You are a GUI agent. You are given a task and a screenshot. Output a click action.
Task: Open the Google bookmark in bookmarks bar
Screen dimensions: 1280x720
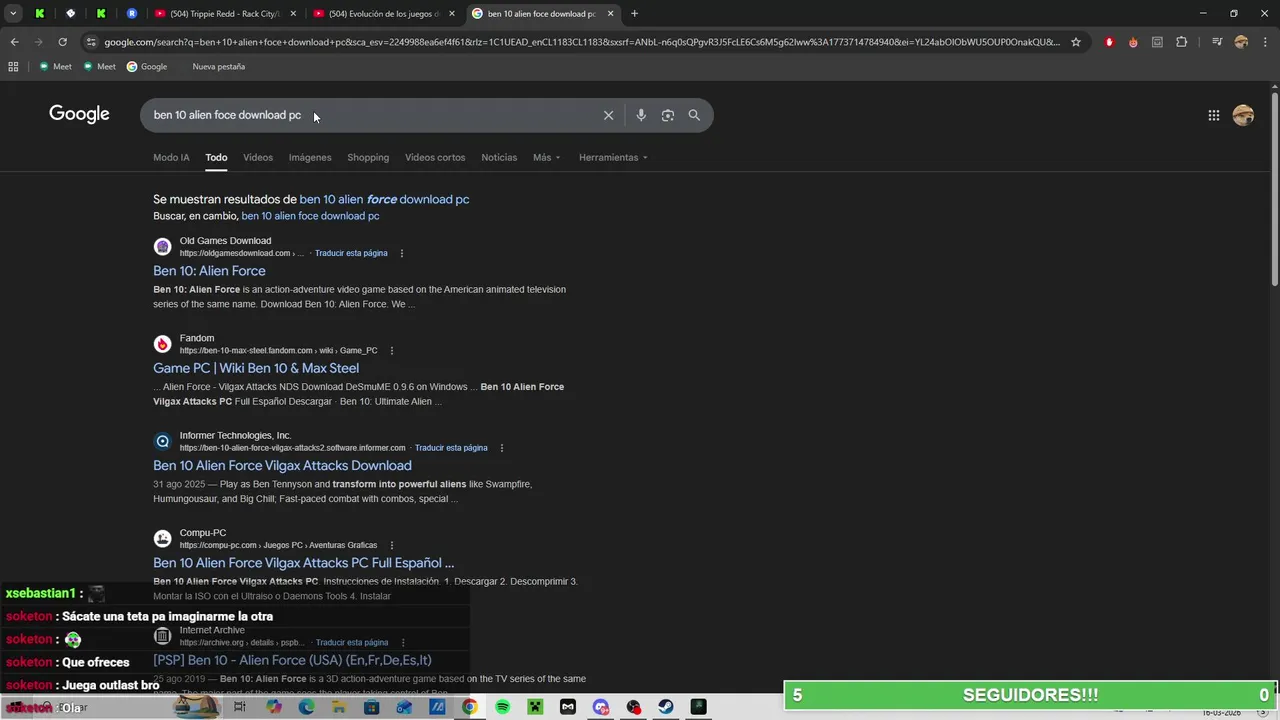coord(147,66)
